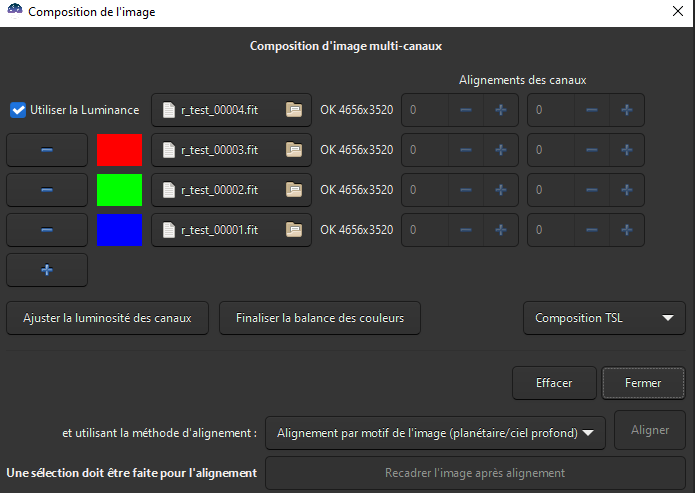
Task: Add a new channel layer with plus button
Action: [47, 270]
